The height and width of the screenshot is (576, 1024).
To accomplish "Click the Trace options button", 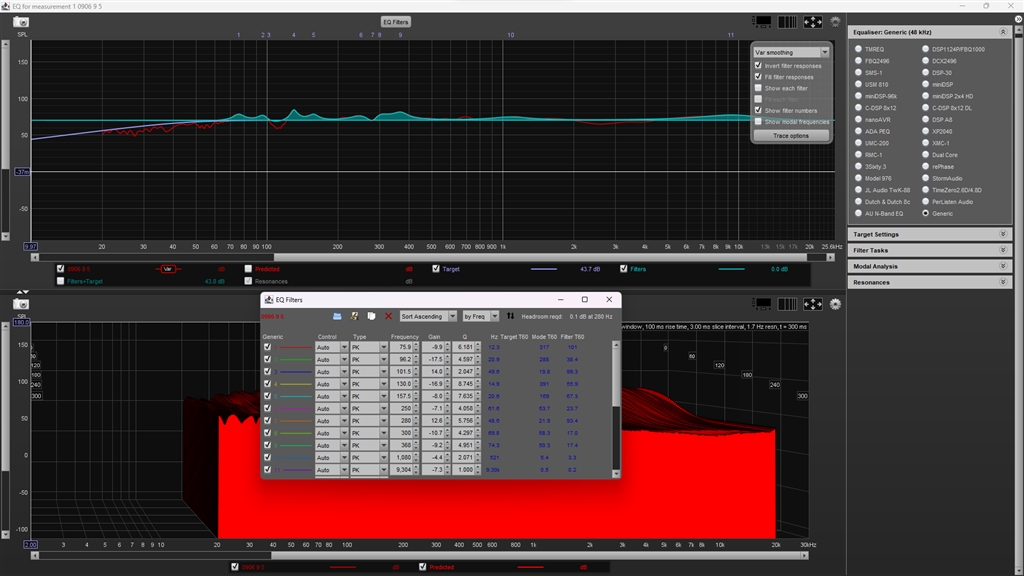I will tap(791, 136).
